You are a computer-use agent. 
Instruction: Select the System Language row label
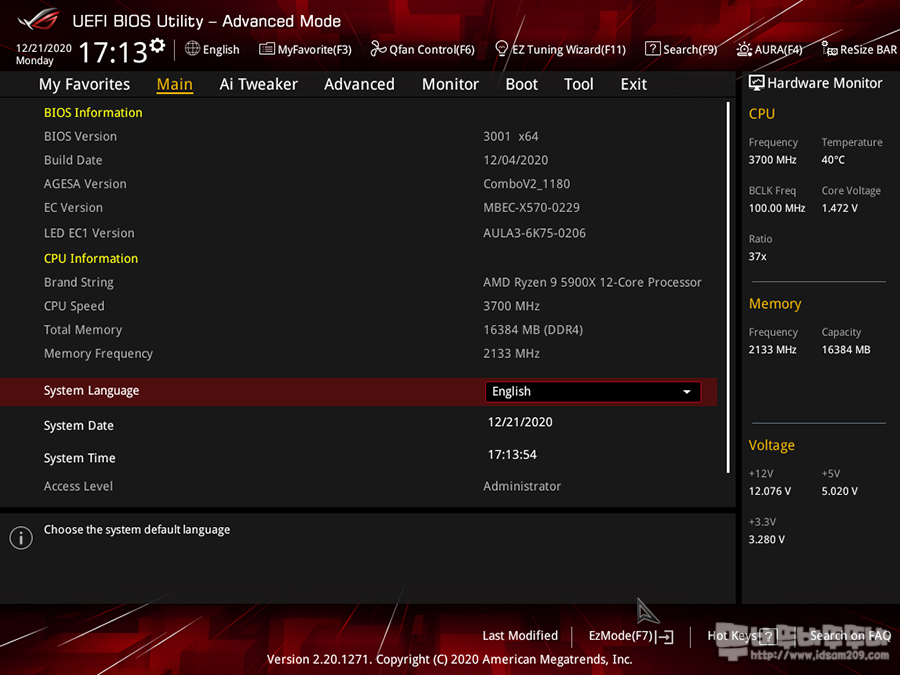pos(91,391)
